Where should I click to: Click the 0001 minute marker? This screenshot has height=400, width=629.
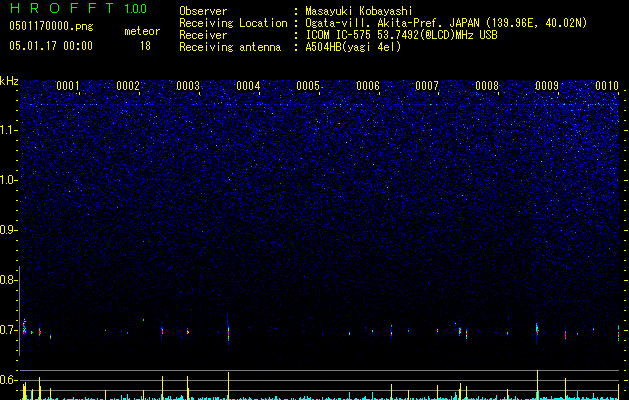(x=68, y=86)
